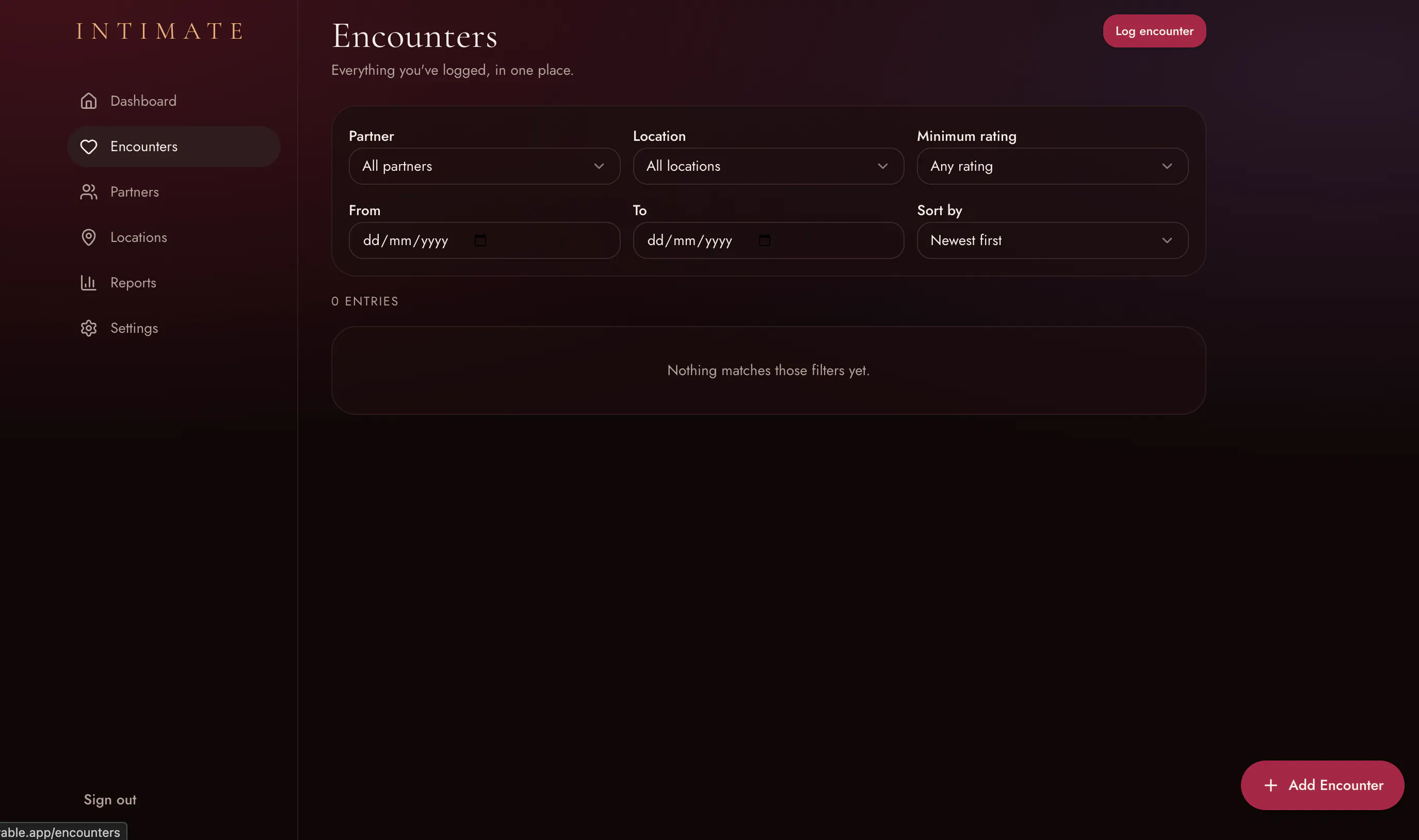Click the Encounters heart icon
Viewport: 1419px width, 840px height.
point(88,147)
